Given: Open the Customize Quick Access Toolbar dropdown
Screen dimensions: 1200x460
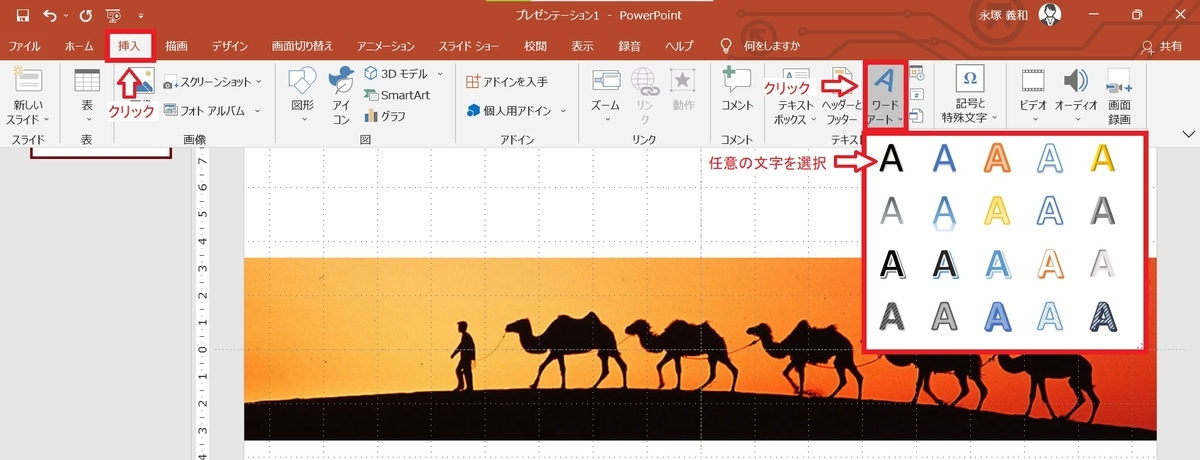Looking at the screenshot, I should (140, 16).
